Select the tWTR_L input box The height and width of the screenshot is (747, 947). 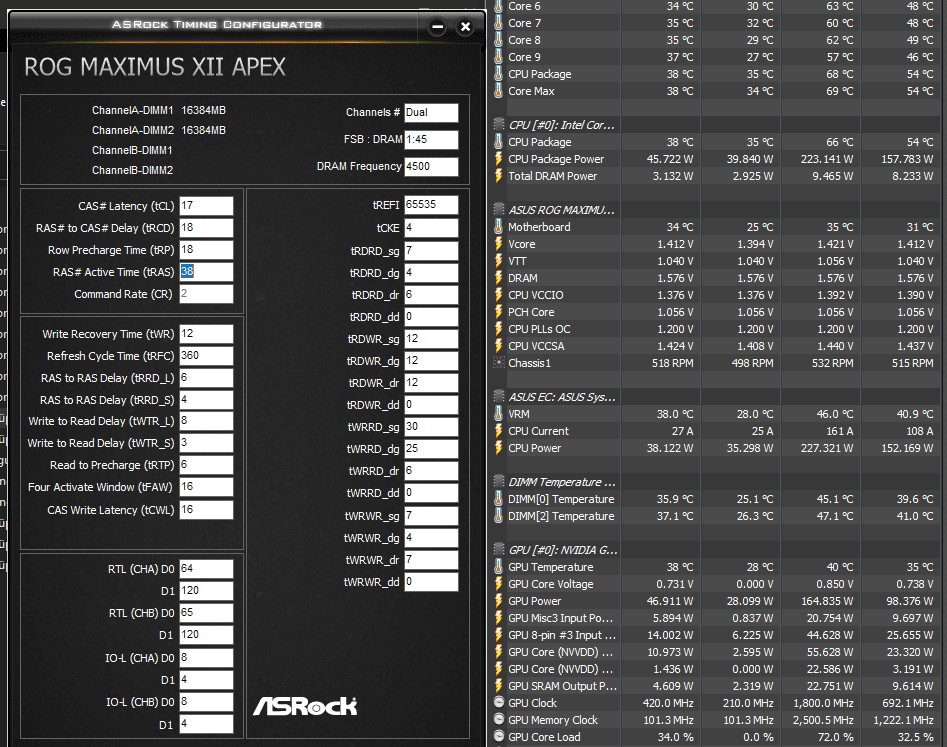click(206, 421)
